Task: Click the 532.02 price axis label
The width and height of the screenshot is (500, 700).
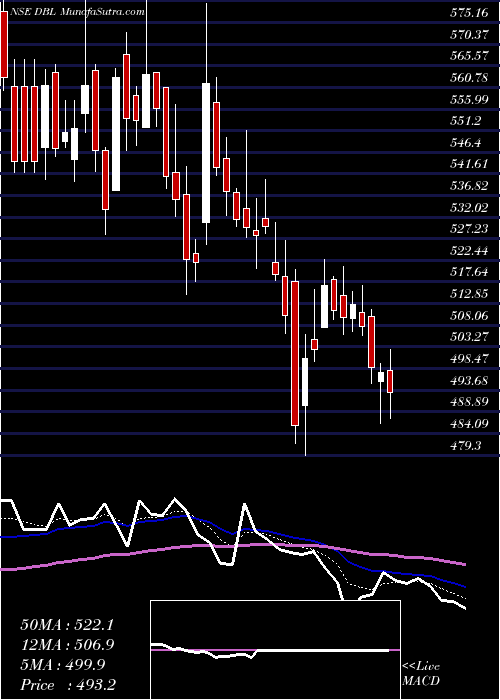Action: (x=469, y=208)
